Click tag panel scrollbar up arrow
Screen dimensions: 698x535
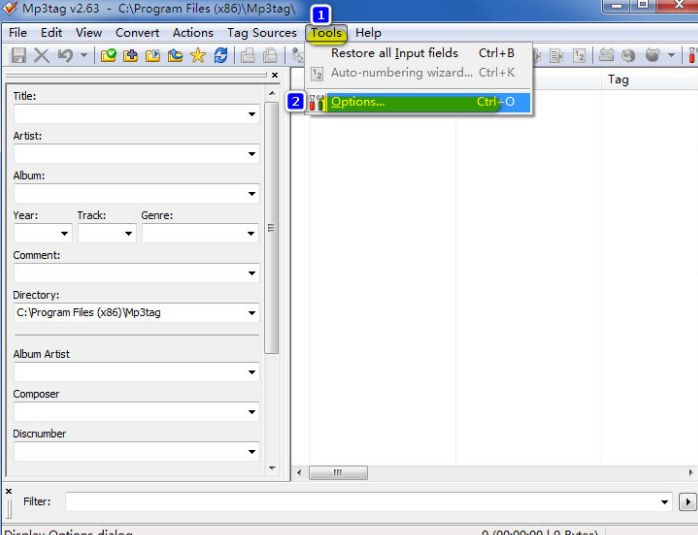point(272,93)
